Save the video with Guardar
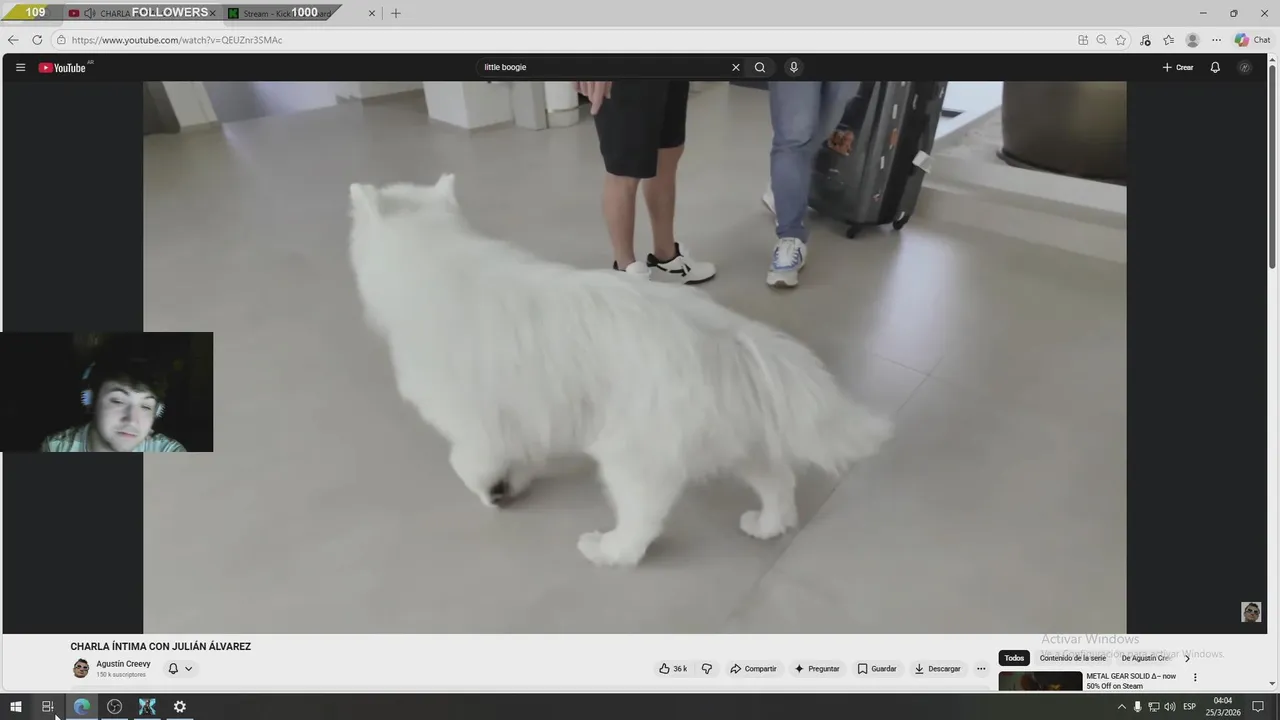This screenshot has width=1280, height=720. click(877, 668)
